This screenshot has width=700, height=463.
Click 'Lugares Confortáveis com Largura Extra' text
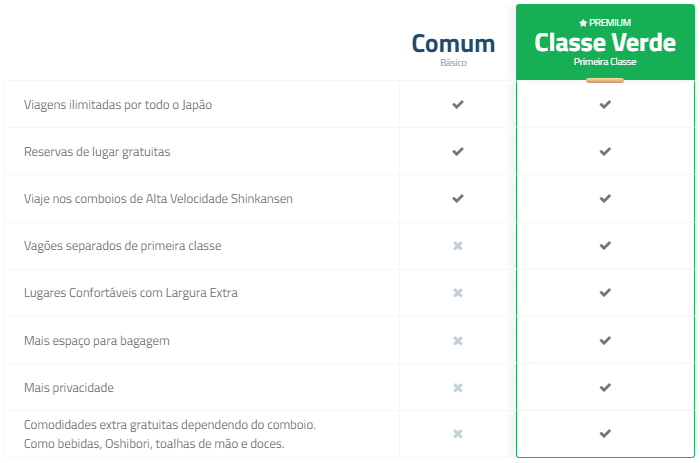point(130,293)
